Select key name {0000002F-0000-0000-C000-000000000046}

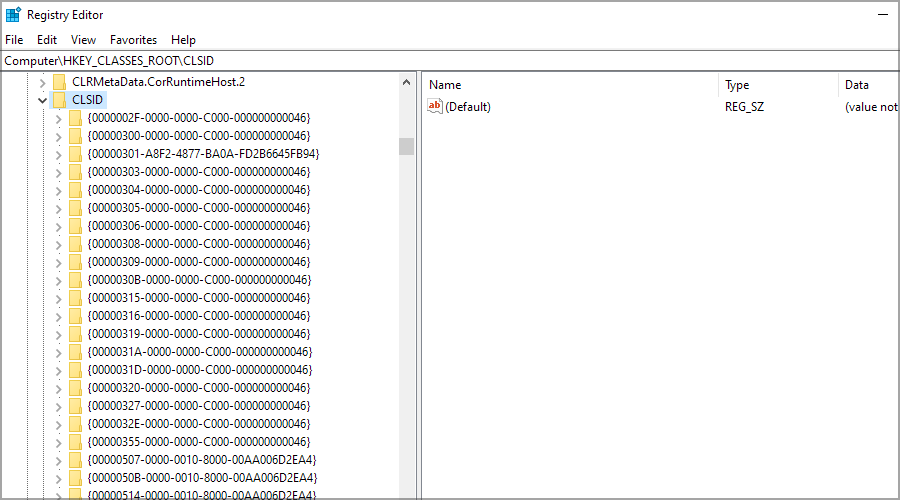pos(199,118)
